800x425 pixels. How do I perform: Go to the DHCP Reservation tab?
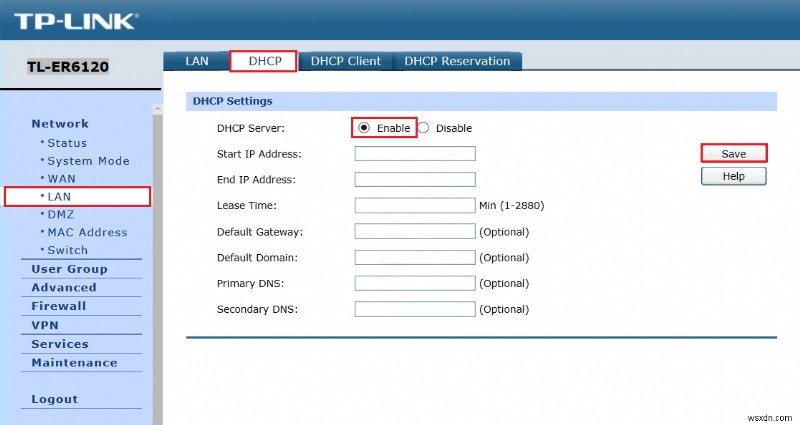457,61
